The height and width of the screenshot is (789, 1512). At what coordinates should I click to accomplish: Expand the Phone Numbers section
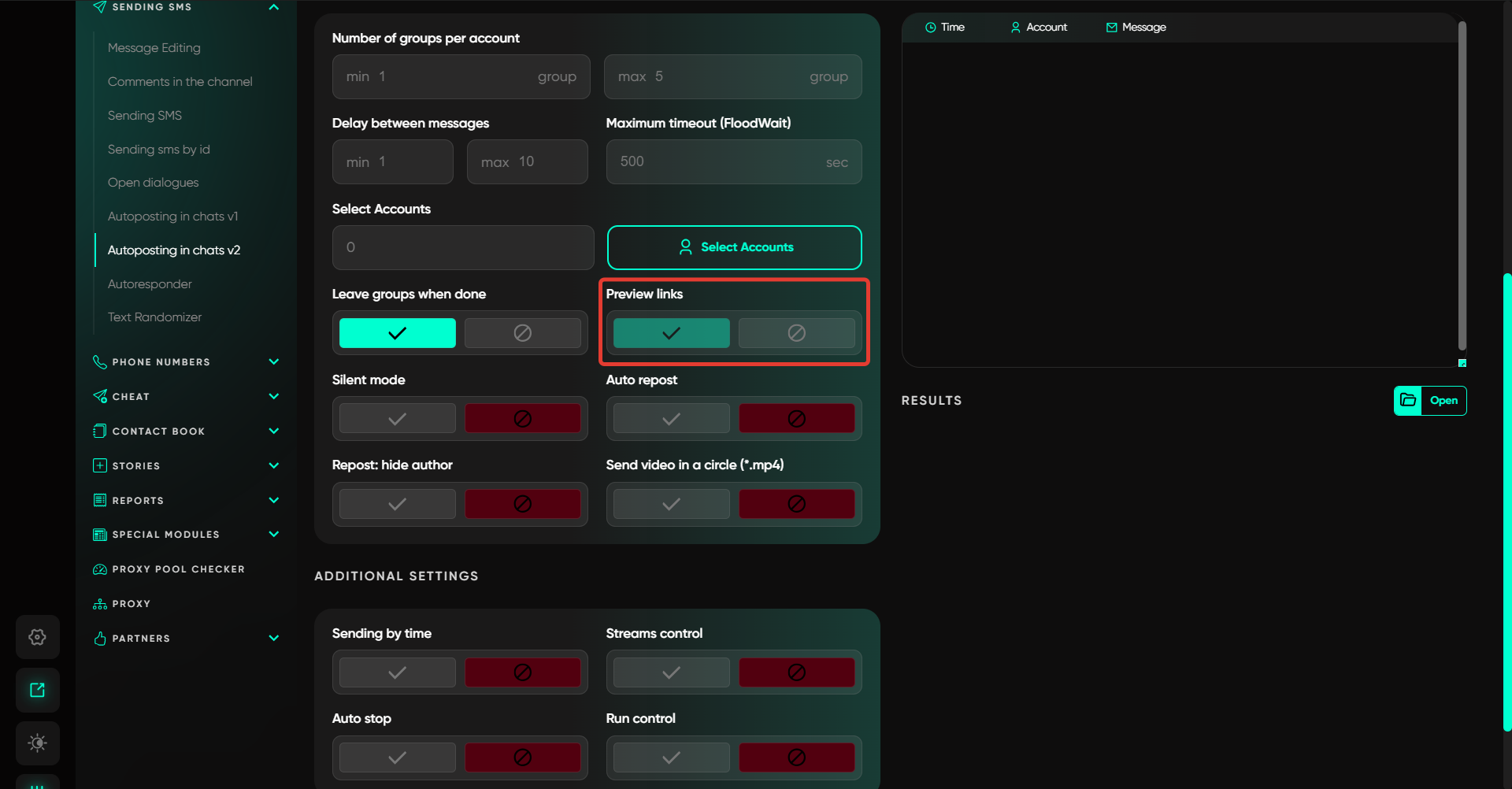tap(273, 362)
